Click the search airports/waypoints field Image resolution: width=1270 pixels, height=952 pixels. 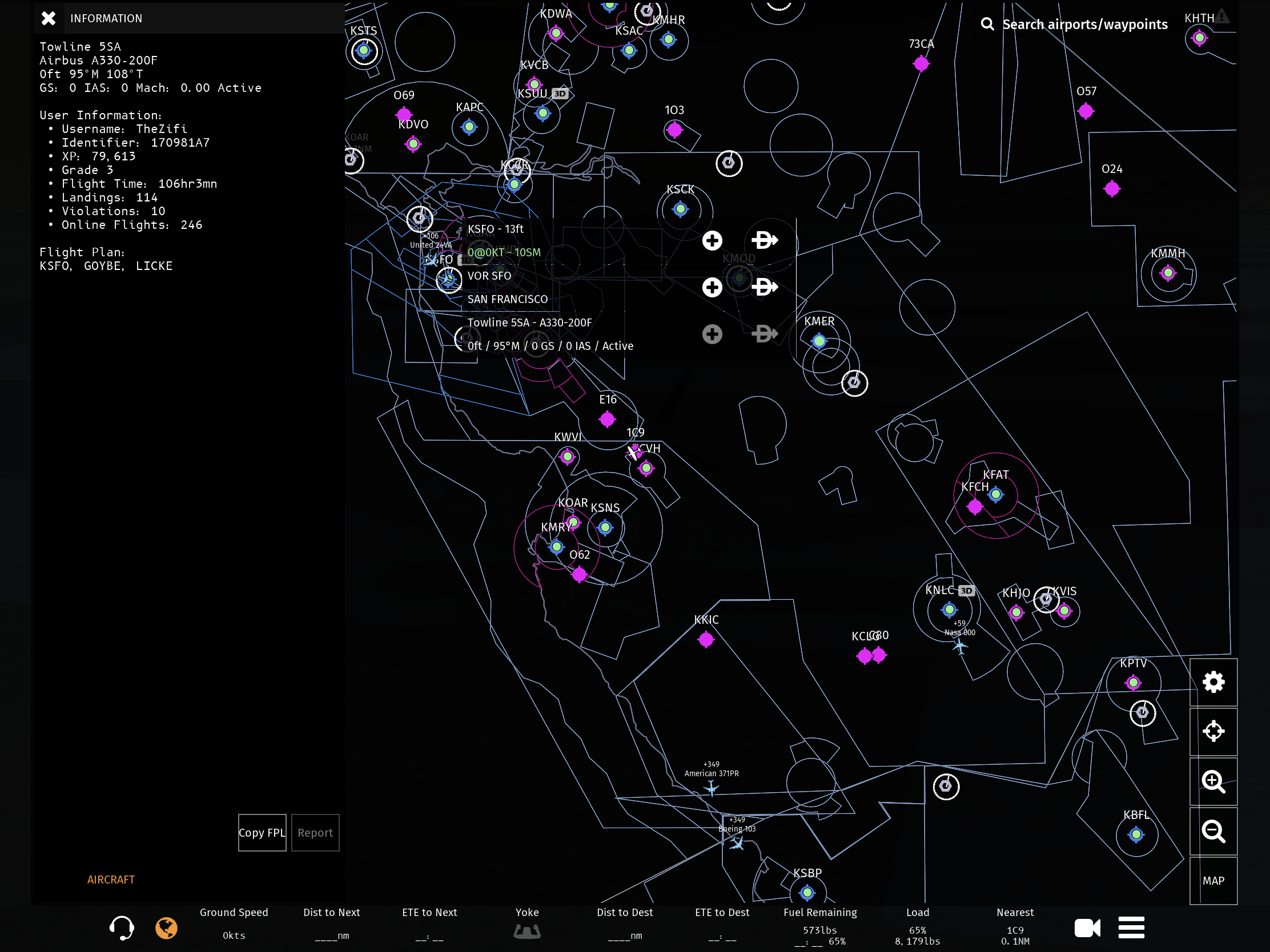(1084, 24)
